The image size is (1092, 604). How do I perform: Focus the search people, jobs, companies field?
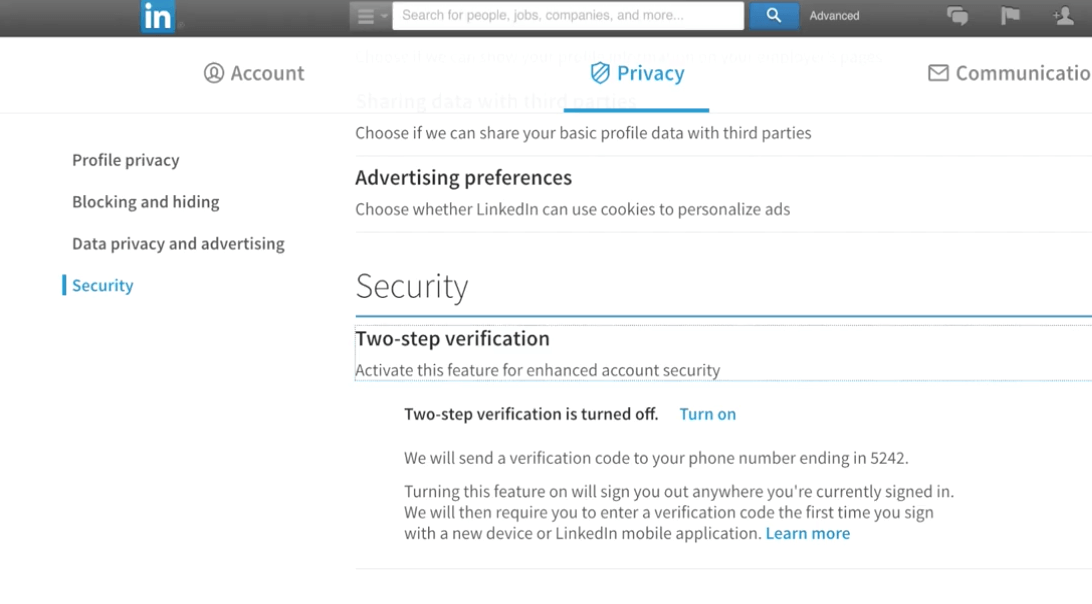click(x=568, y=15)
